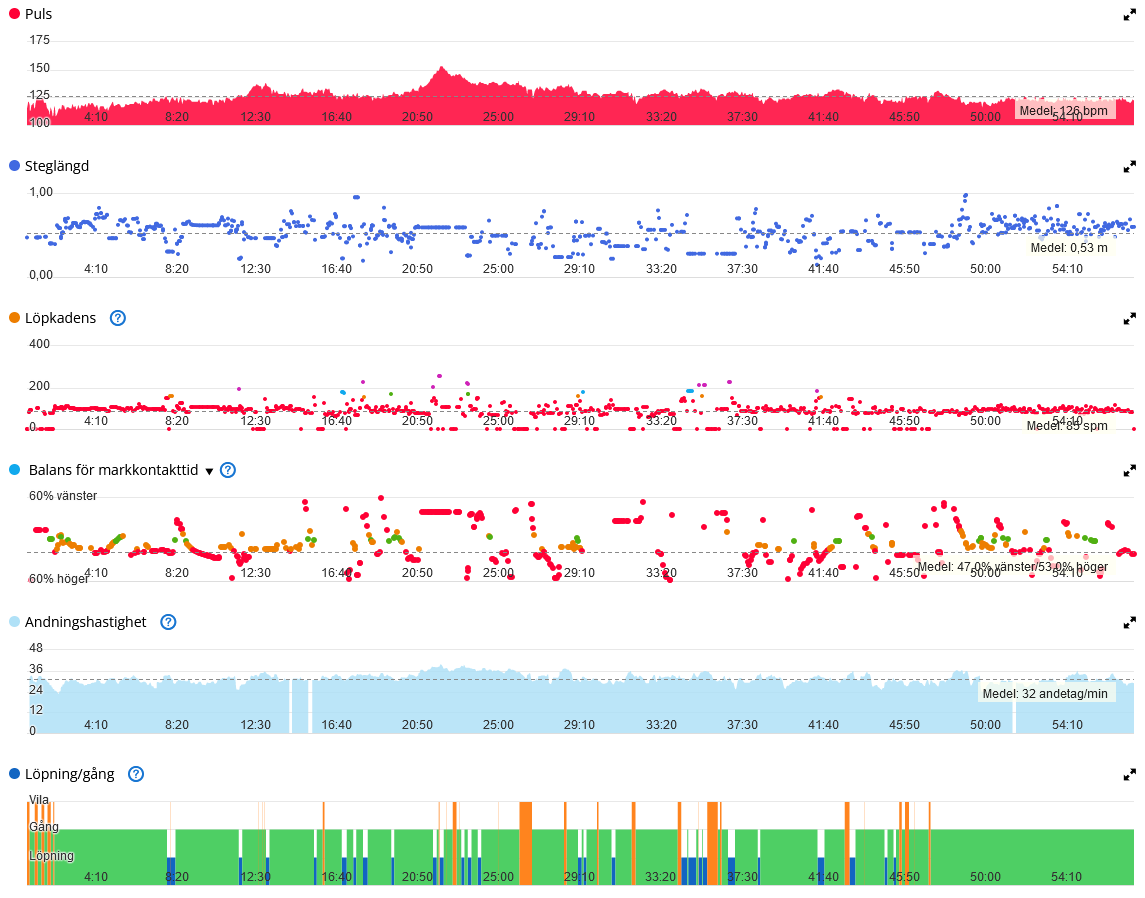
Task: Click the 'Medel: 0,53 m' average label
Action: pos(1069,248)
